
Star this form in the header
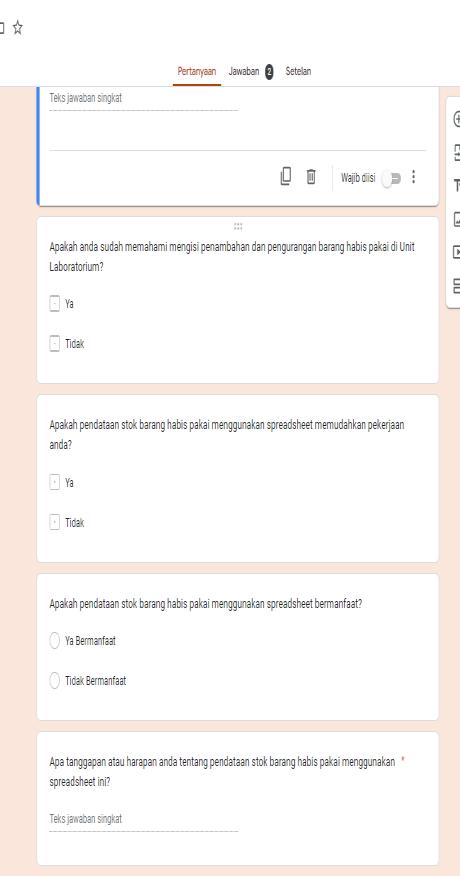18,27
